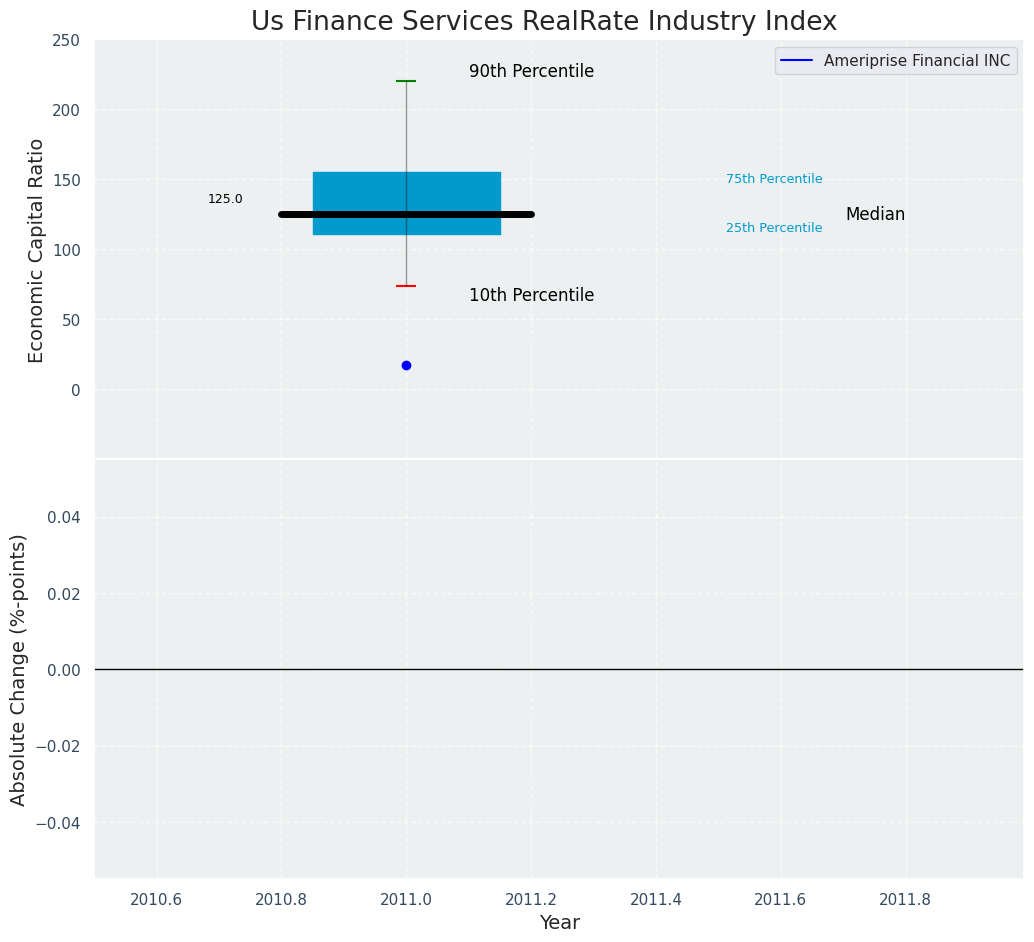Select the 10th Percentile annotation
1034x942 pixels.
[x=531, y=296]
